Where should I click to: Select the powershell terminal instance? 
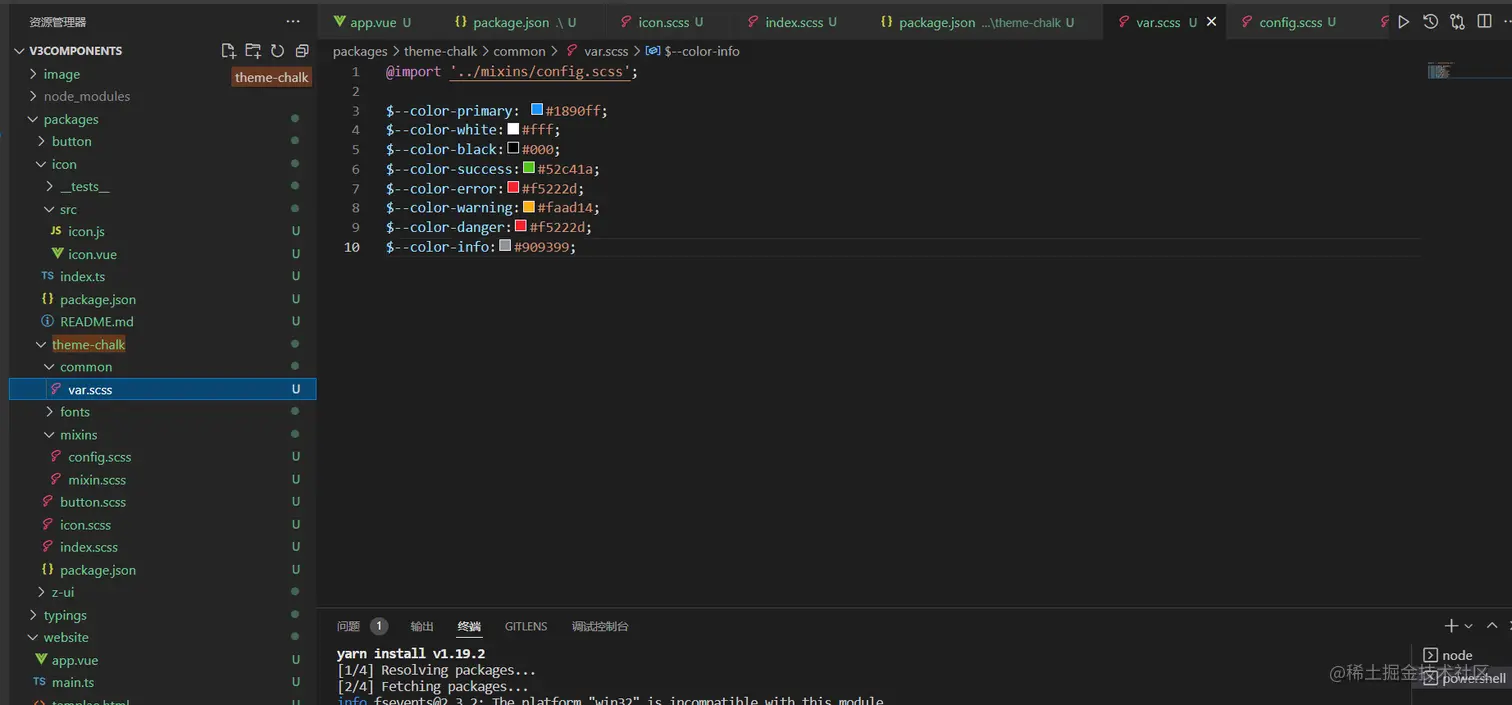(1464, 679)
